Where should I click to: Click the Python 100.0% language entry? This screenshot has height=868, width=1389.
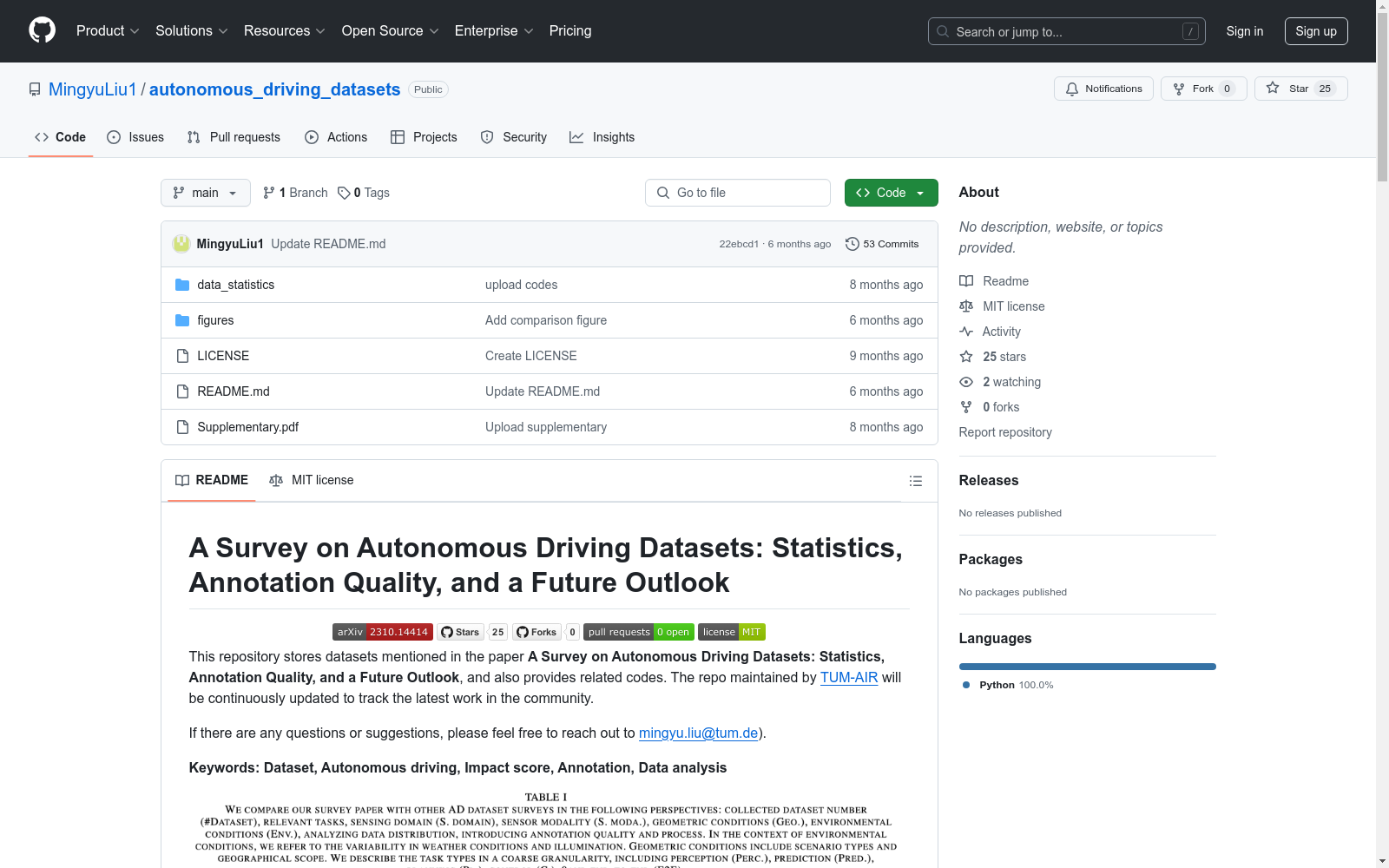pos(1008,685)
